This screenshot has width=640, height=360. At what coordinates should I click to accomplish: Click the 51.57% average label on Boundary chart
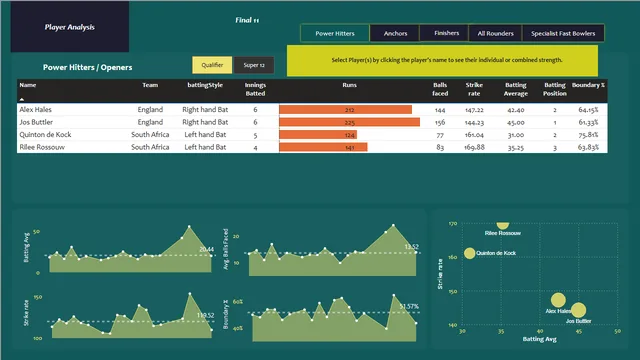(409, 306)
